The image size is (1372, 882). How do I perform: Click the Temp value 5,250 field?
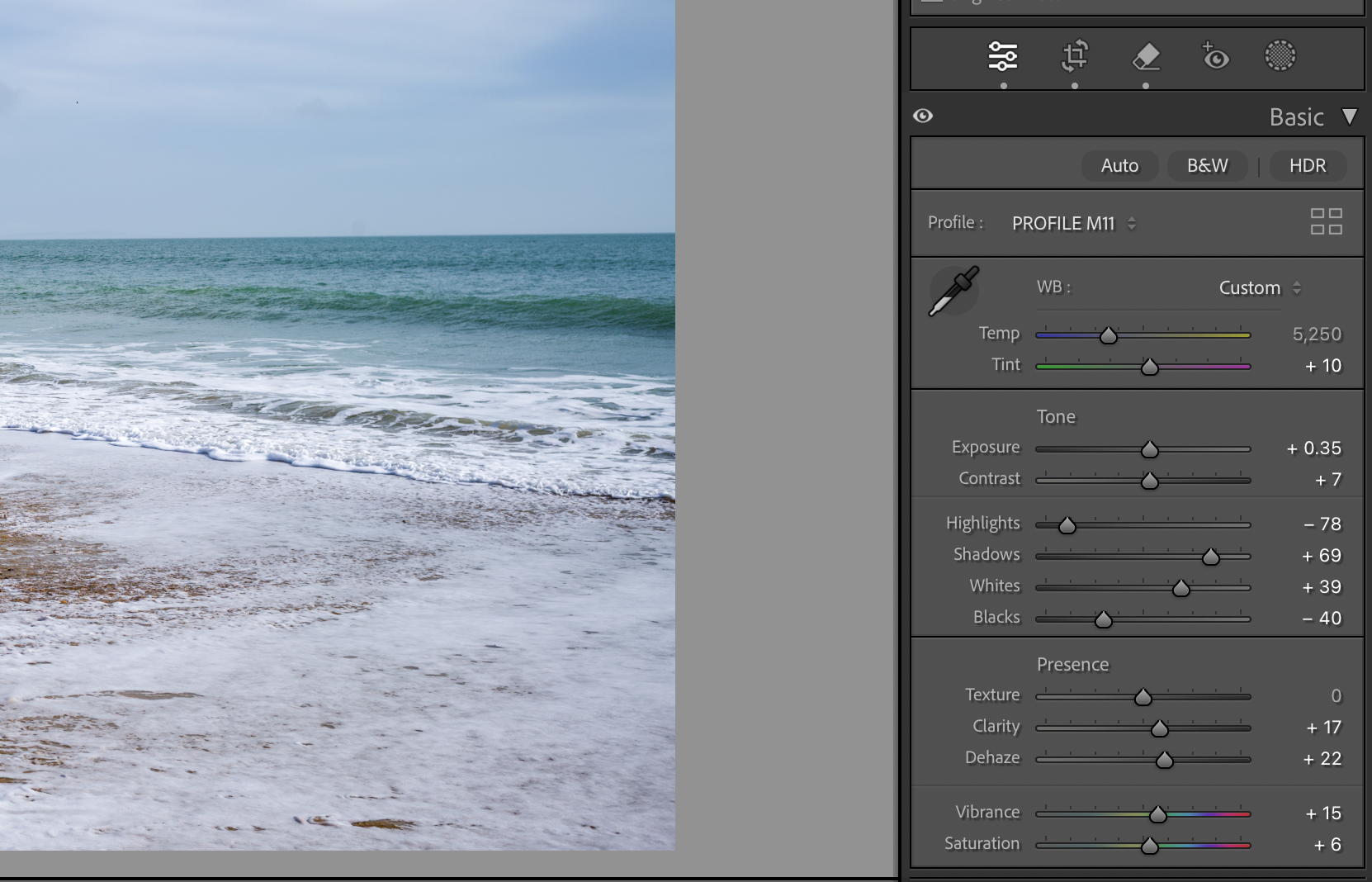pos(1317,334)
